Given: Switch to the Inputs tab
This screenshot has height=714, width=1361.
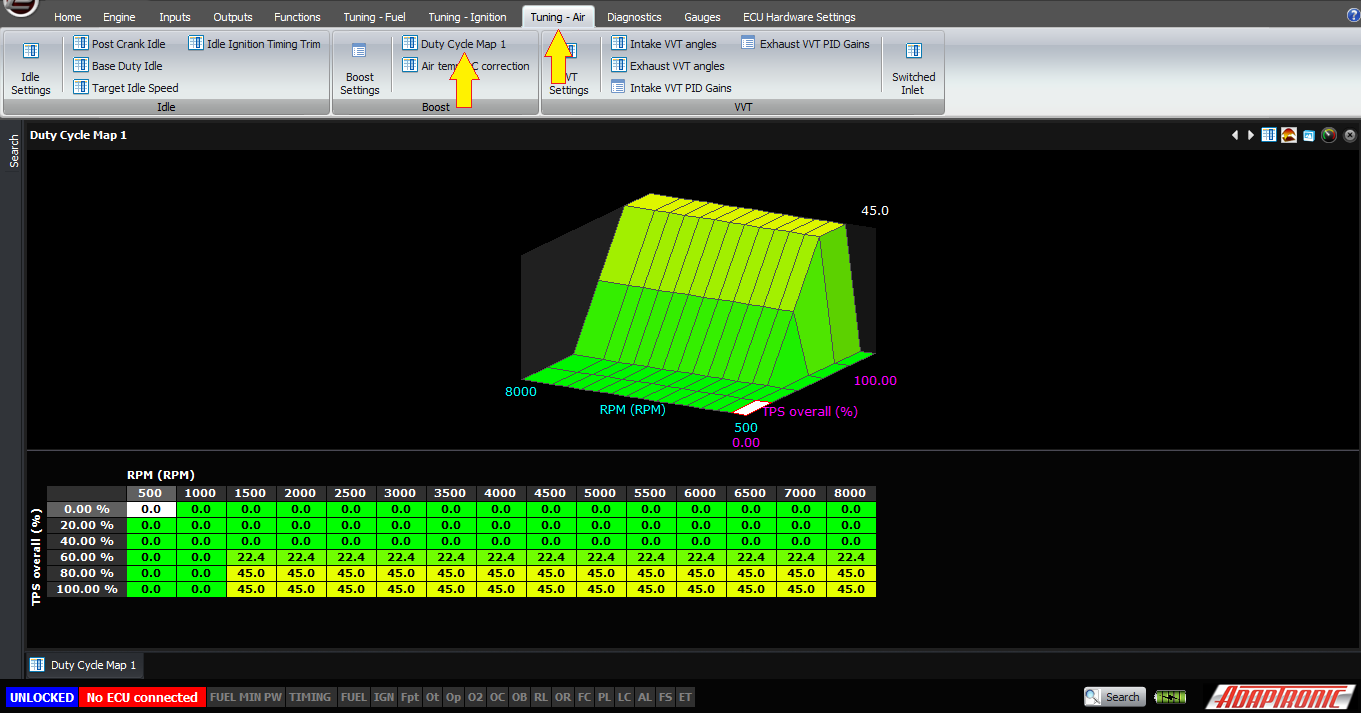Looking at the screenshot, I should tap(174, 17).
